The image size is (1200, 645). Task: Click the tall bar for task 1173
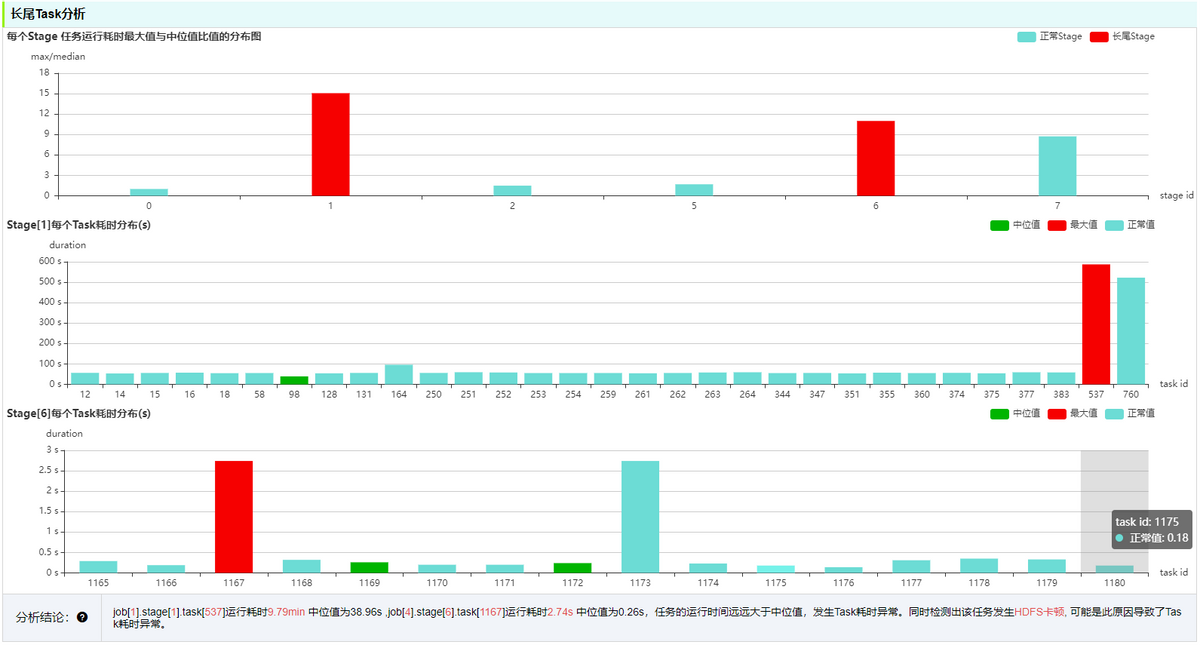tap(640, 517)
